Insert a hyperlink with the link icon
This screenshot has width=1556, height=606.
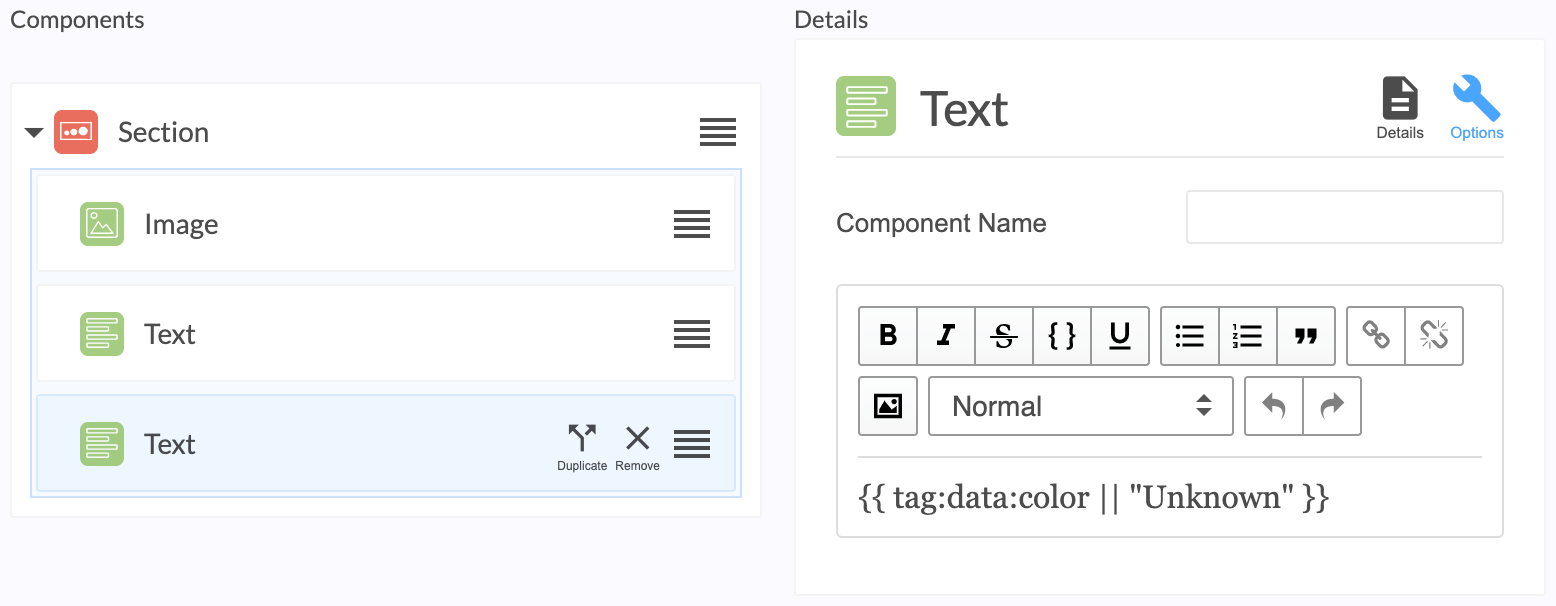tap(1376, 335)
